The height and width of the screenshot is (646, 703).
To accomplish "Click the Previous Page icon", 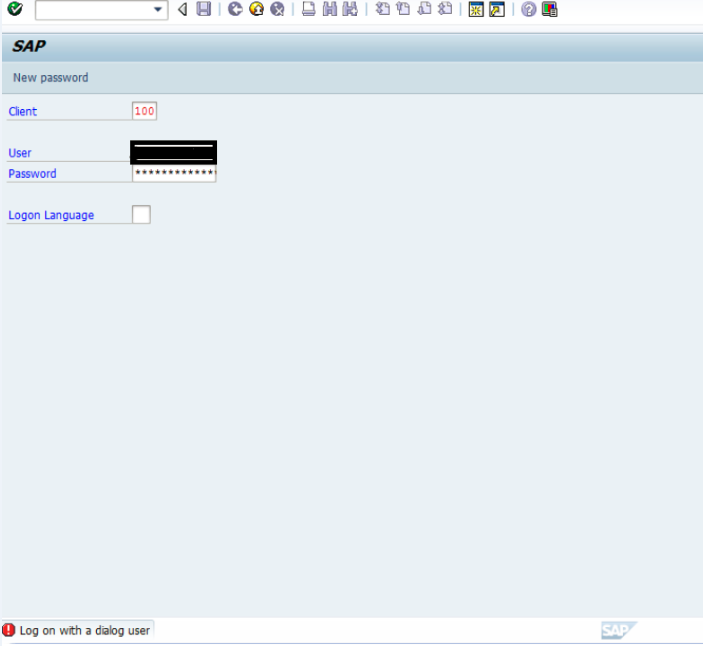I will (x=403, y=9).
